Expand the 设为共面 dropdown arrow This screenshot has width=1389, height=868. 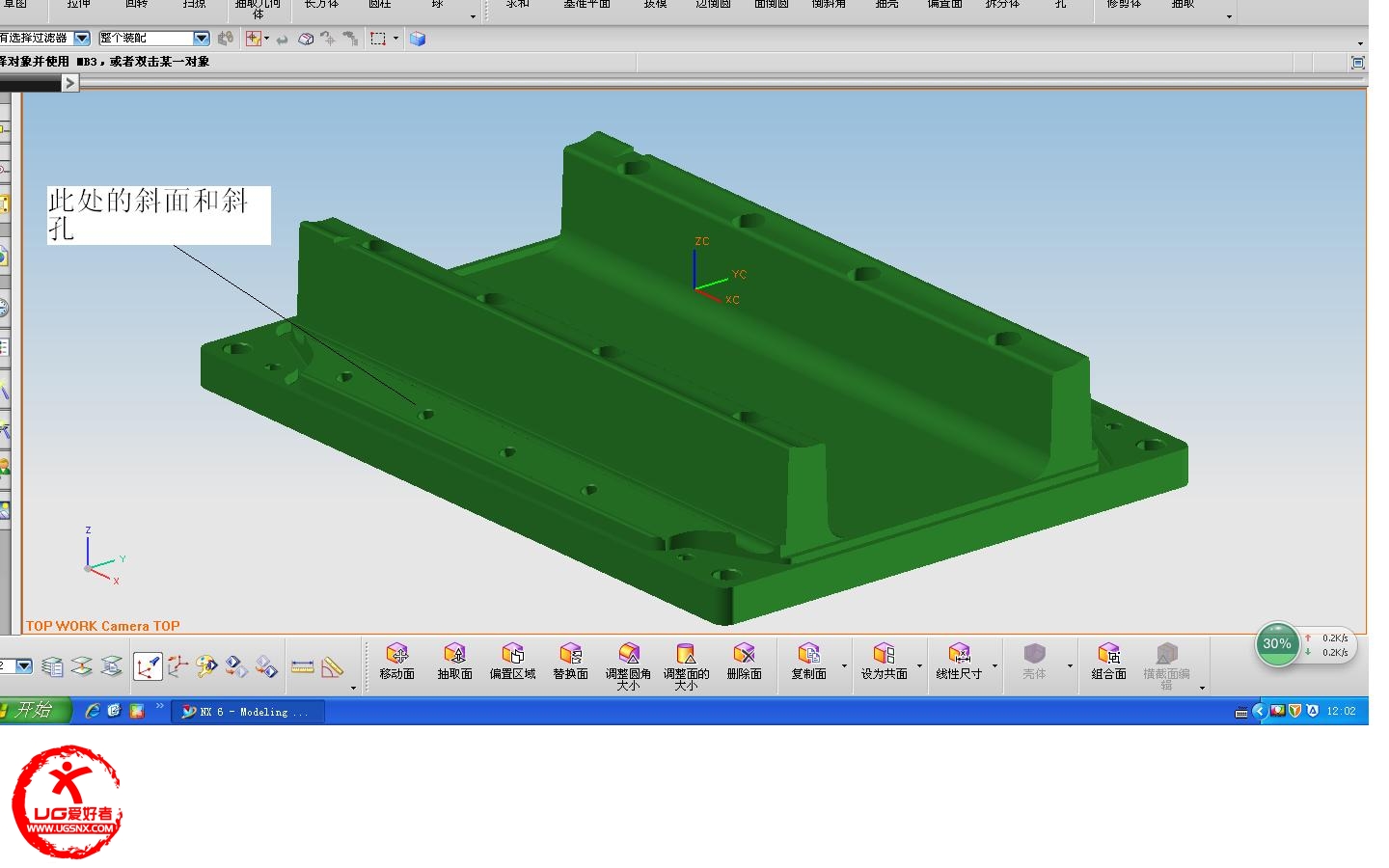point(919,665)
